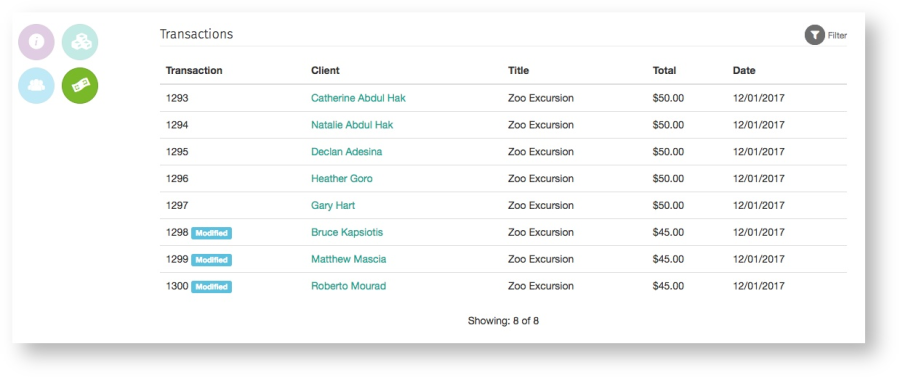900x378 pixels.
Task: Open client Roberto Mourad
Action: (348, 286)
